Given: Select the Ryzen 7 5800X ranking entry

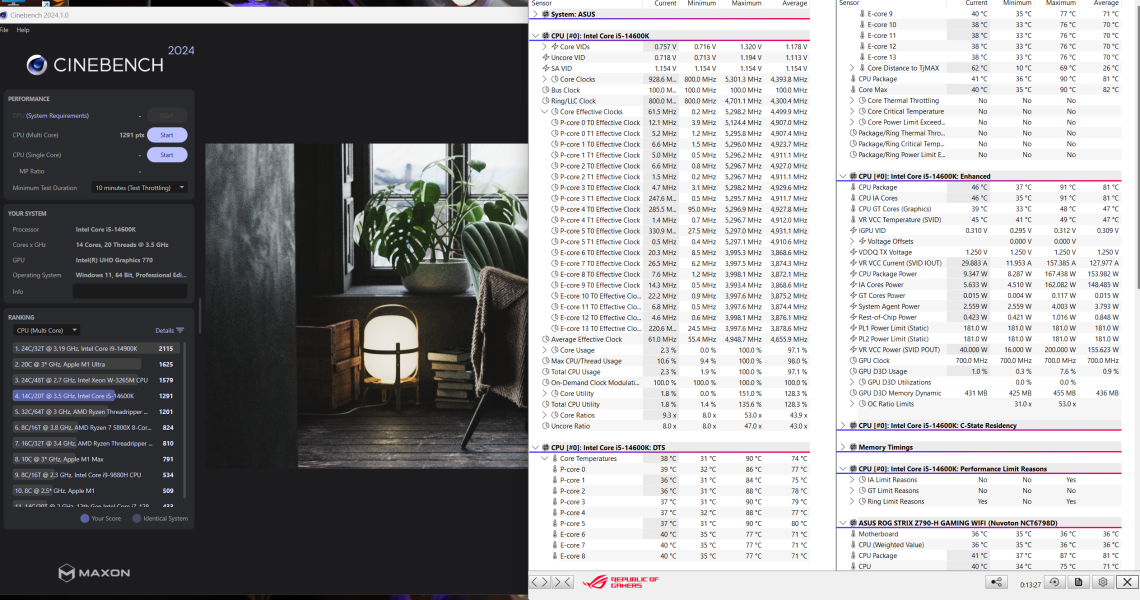Looking at the screenshot, I should [95, 428].
